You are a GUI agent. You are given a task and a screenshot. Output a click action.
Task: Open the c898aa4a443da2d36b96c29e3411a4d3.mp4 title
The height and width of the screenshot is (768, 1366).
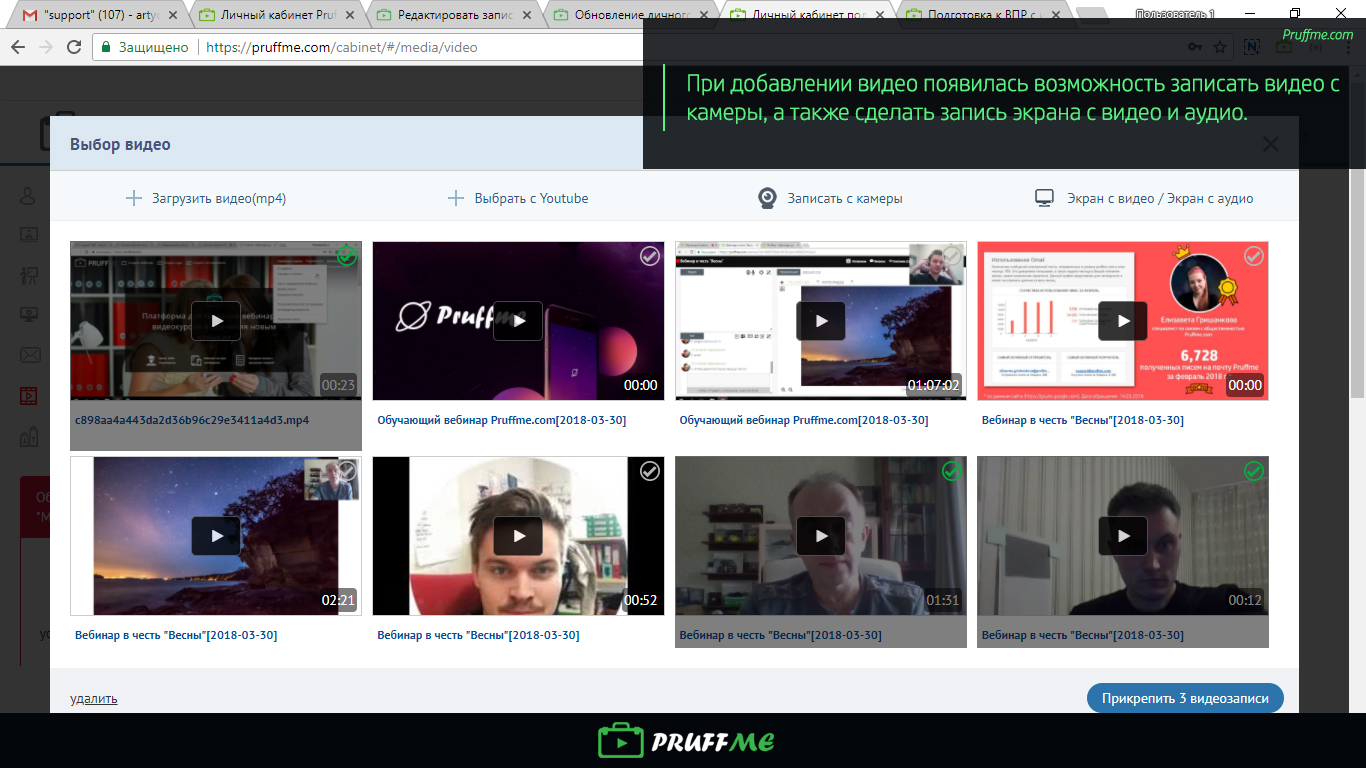pyautogui.click(x=192, y=420)
